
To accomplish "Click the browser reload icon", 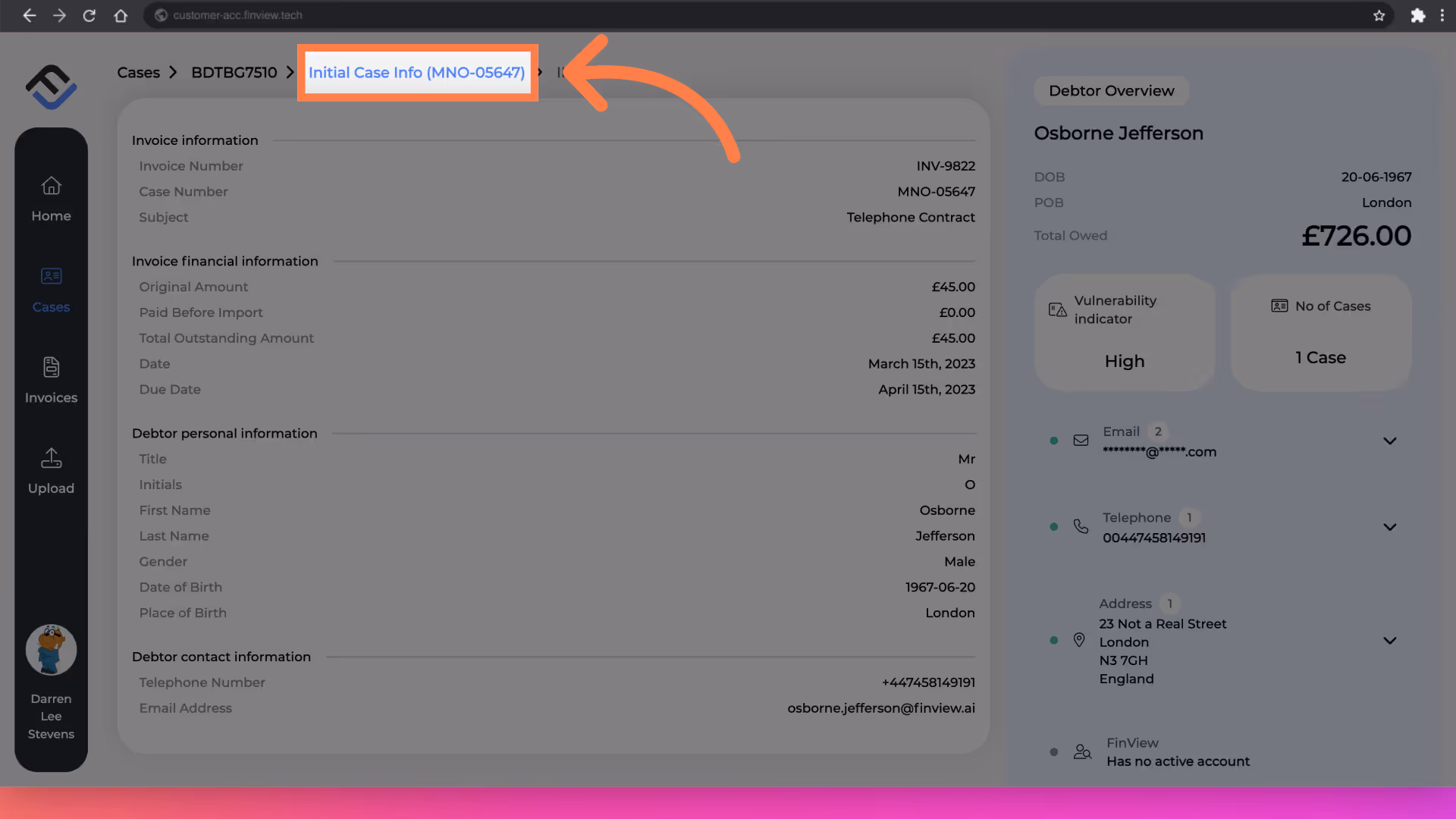I will (89, 15).
